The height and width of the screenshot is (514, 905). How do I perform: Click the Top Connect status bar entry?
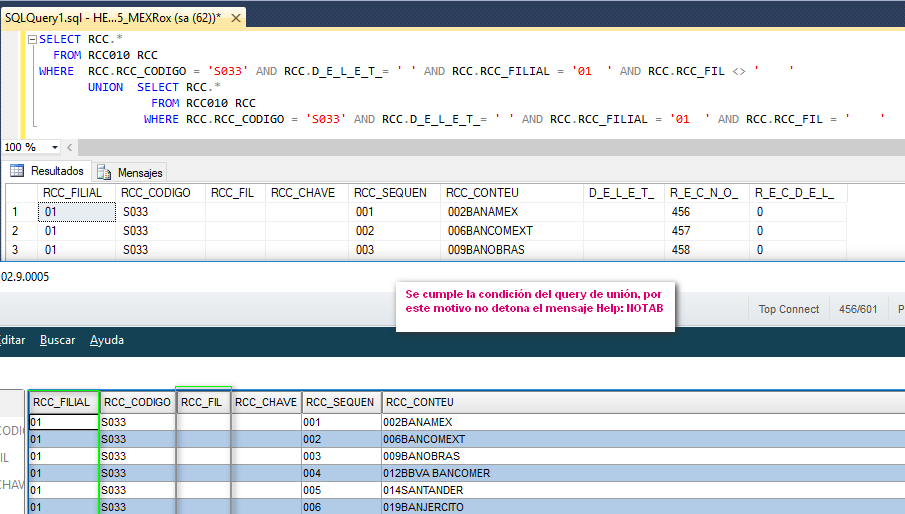point(788,309)
